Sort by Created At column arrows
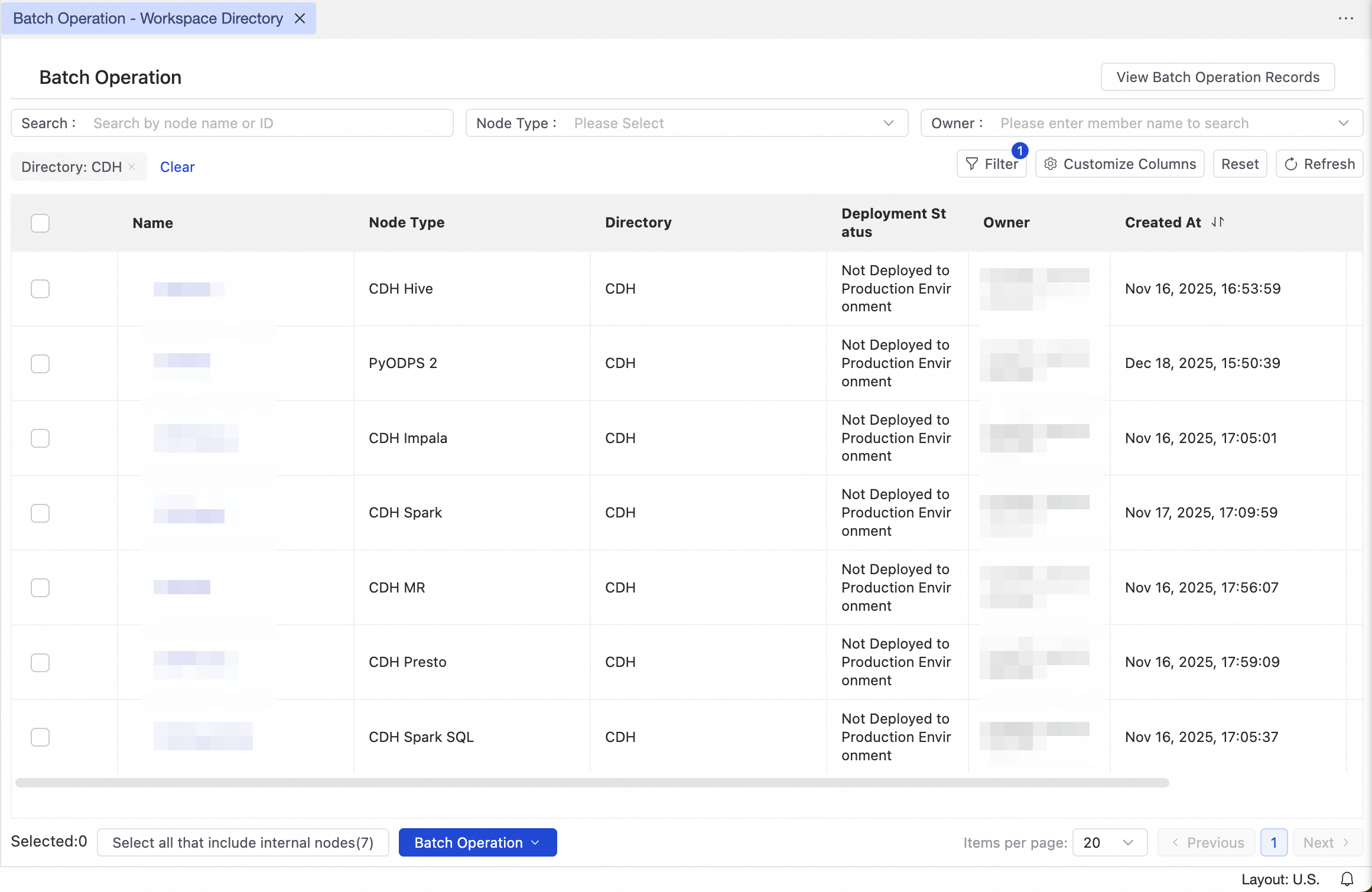Screen dimensions: 1372x892 pos(1218,222)
